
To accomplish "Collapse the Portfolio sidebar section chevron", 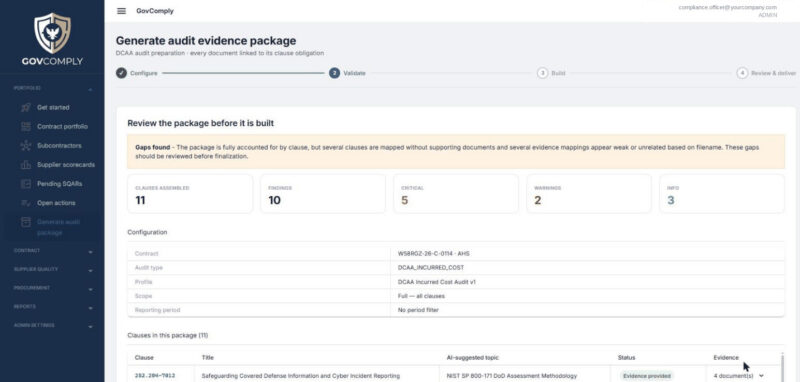I will click(x=90, y=89).
